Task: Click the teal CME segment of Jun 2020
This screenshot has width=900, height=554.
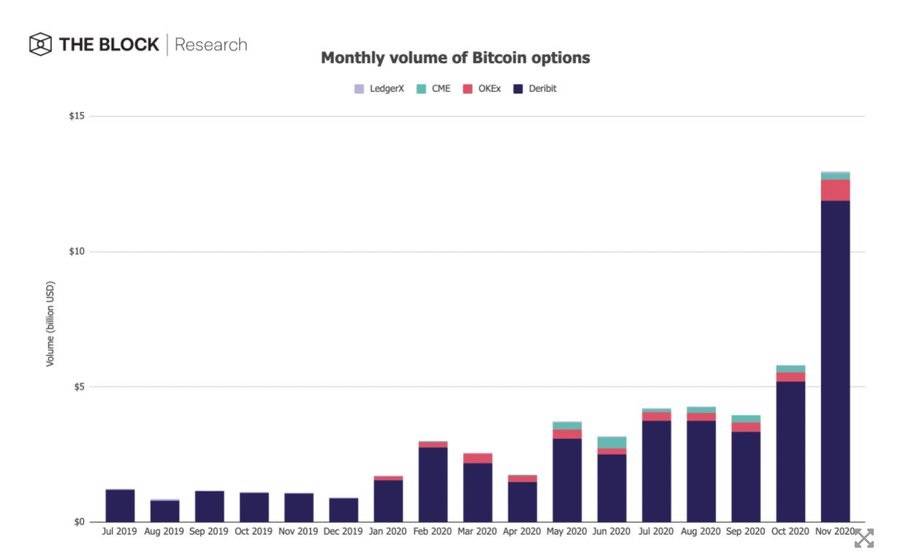Action: [612, 442]
